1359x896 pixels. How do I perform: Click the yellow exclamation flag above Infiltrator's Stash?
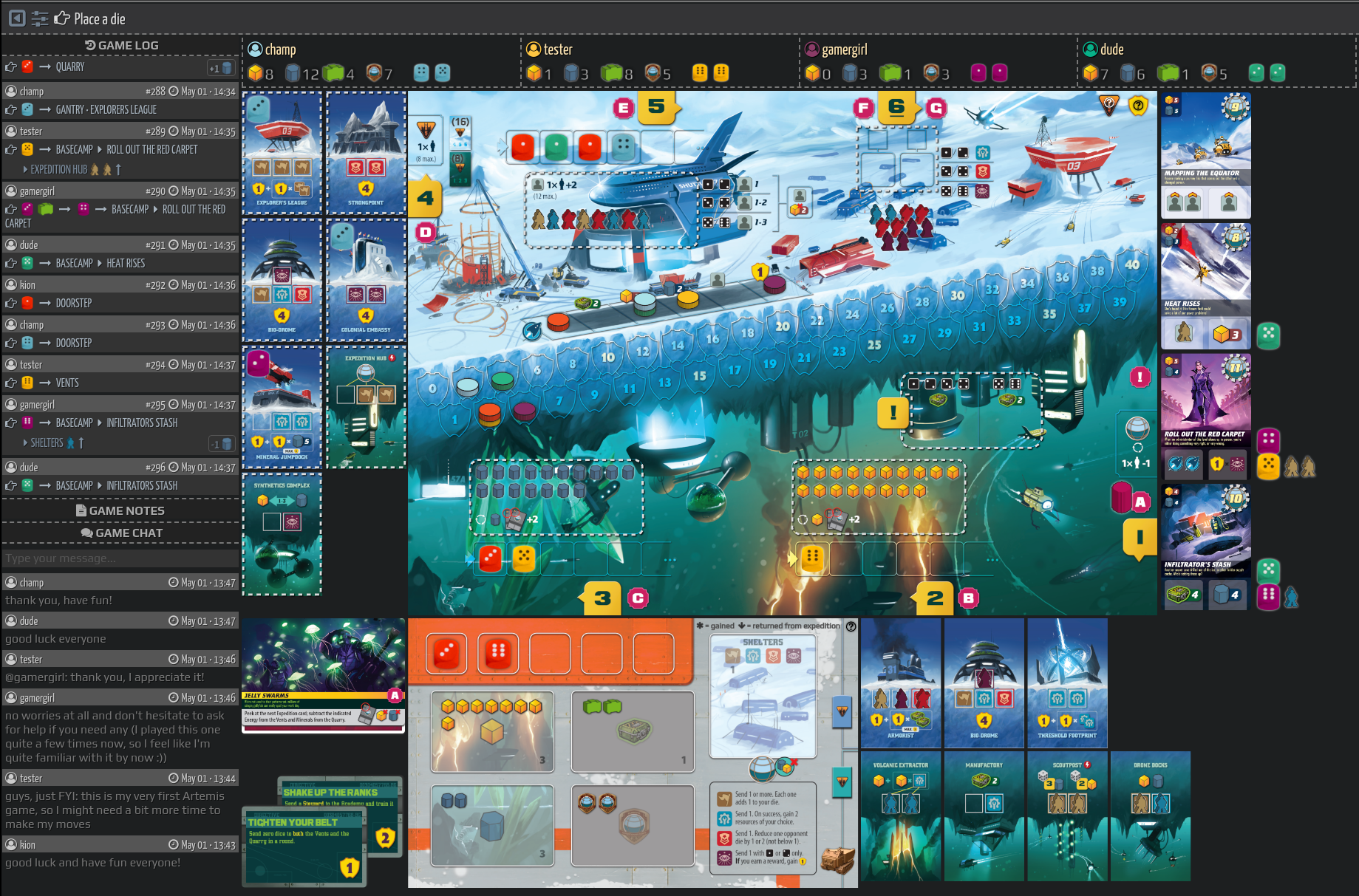coord(1140,538)
